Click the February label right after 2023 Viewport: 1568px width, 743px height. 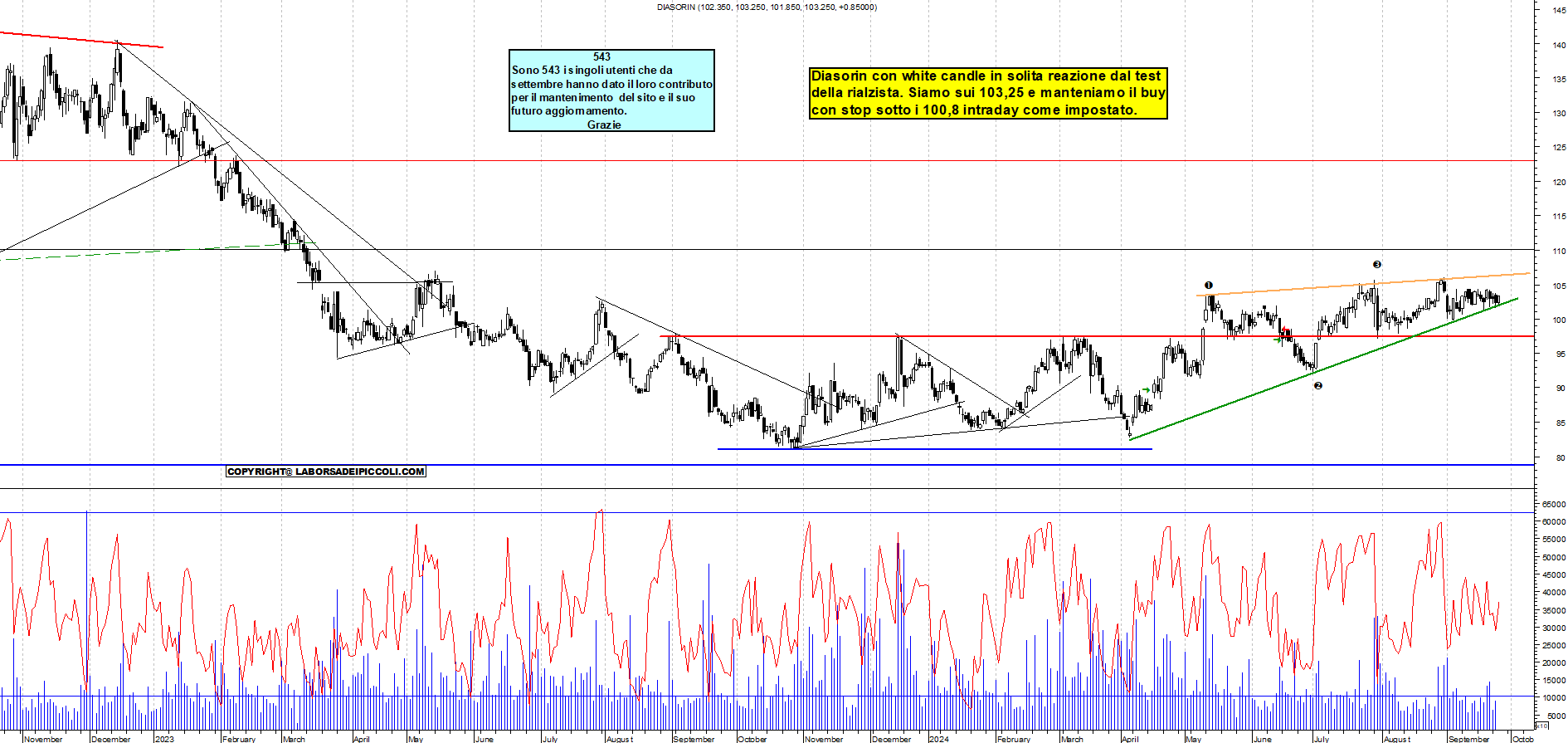point(239,739)
